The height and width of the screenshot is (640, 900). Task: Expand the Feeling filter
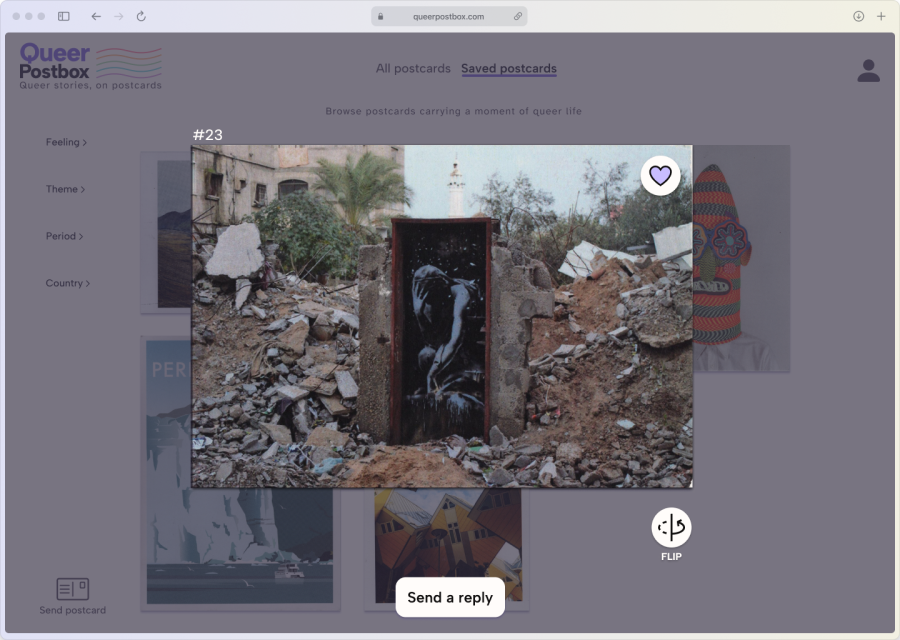[66, 142]
